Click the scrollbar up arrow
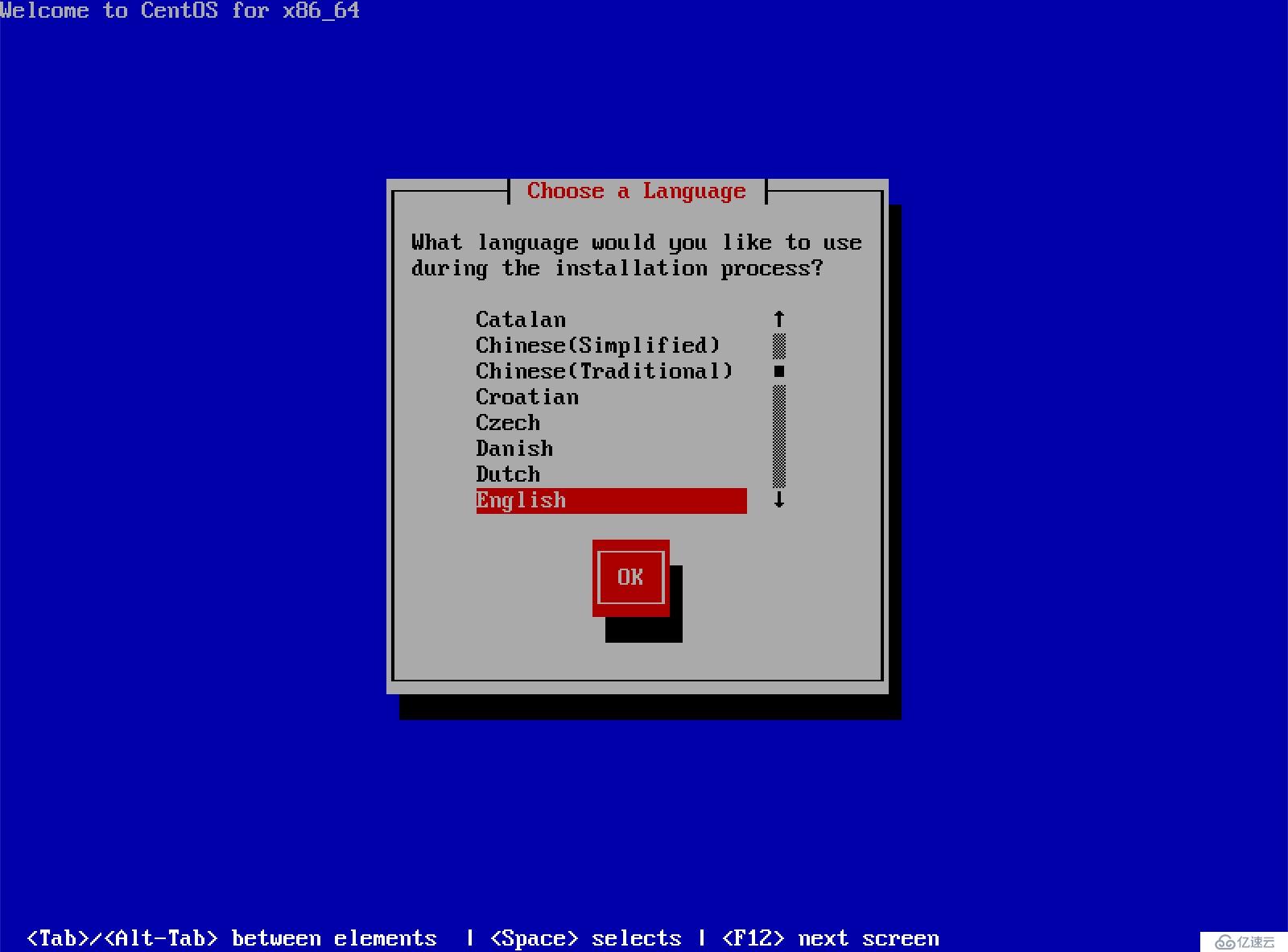 tap(779, 319)
